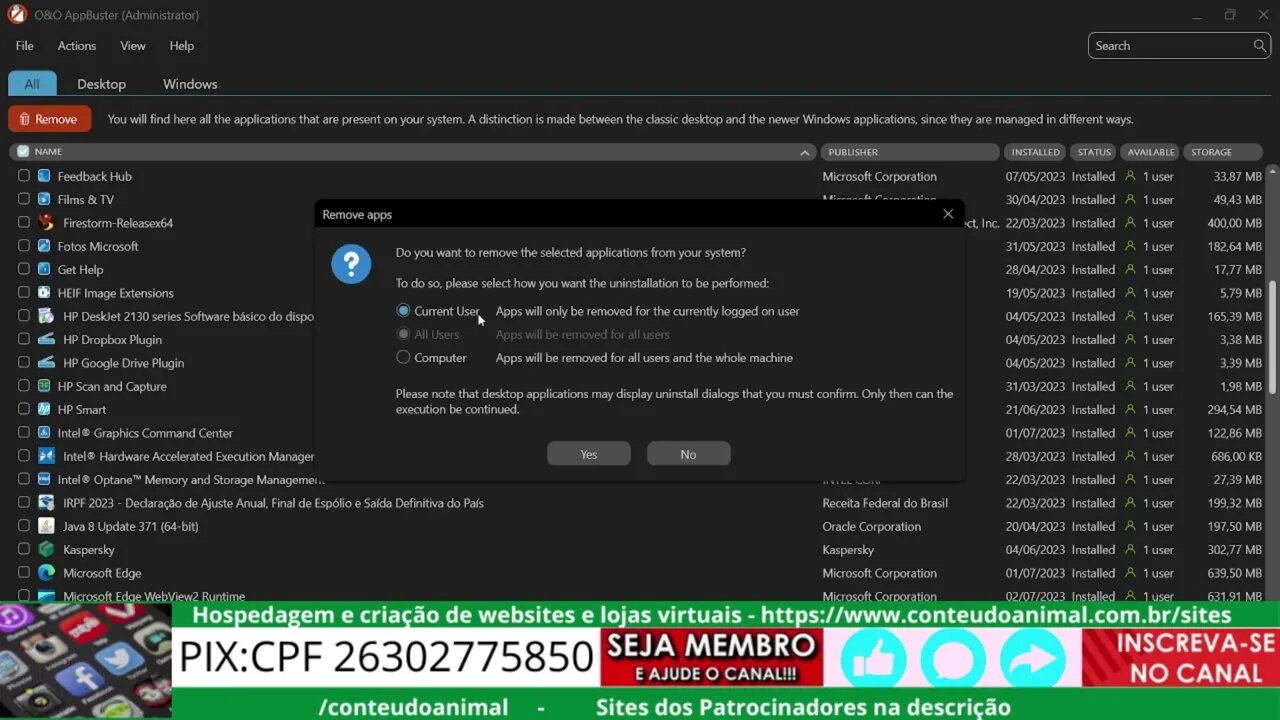Click the Fotos Microsoft app icon
1280x720 pixels.
coord(44,246)
